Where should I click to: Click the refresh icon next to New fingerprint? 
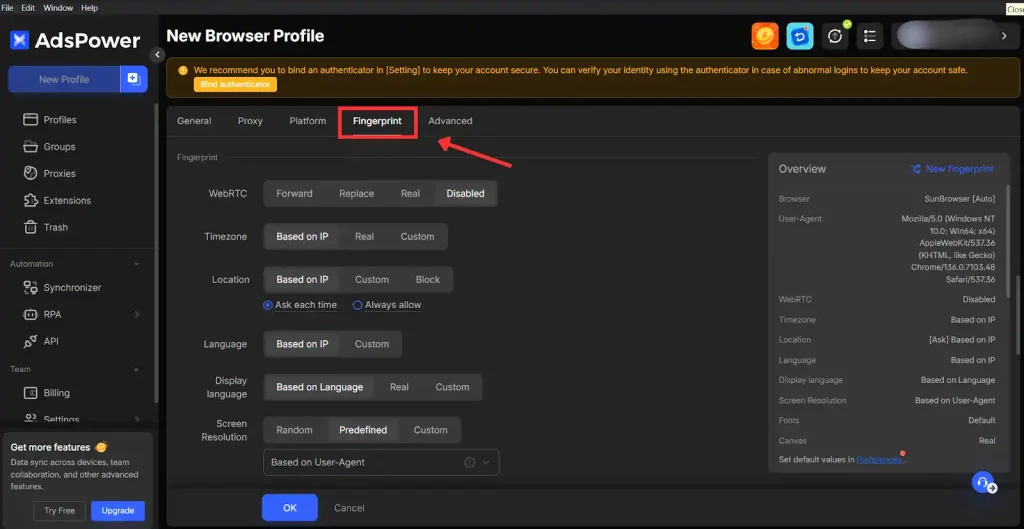tap(916, 168)
